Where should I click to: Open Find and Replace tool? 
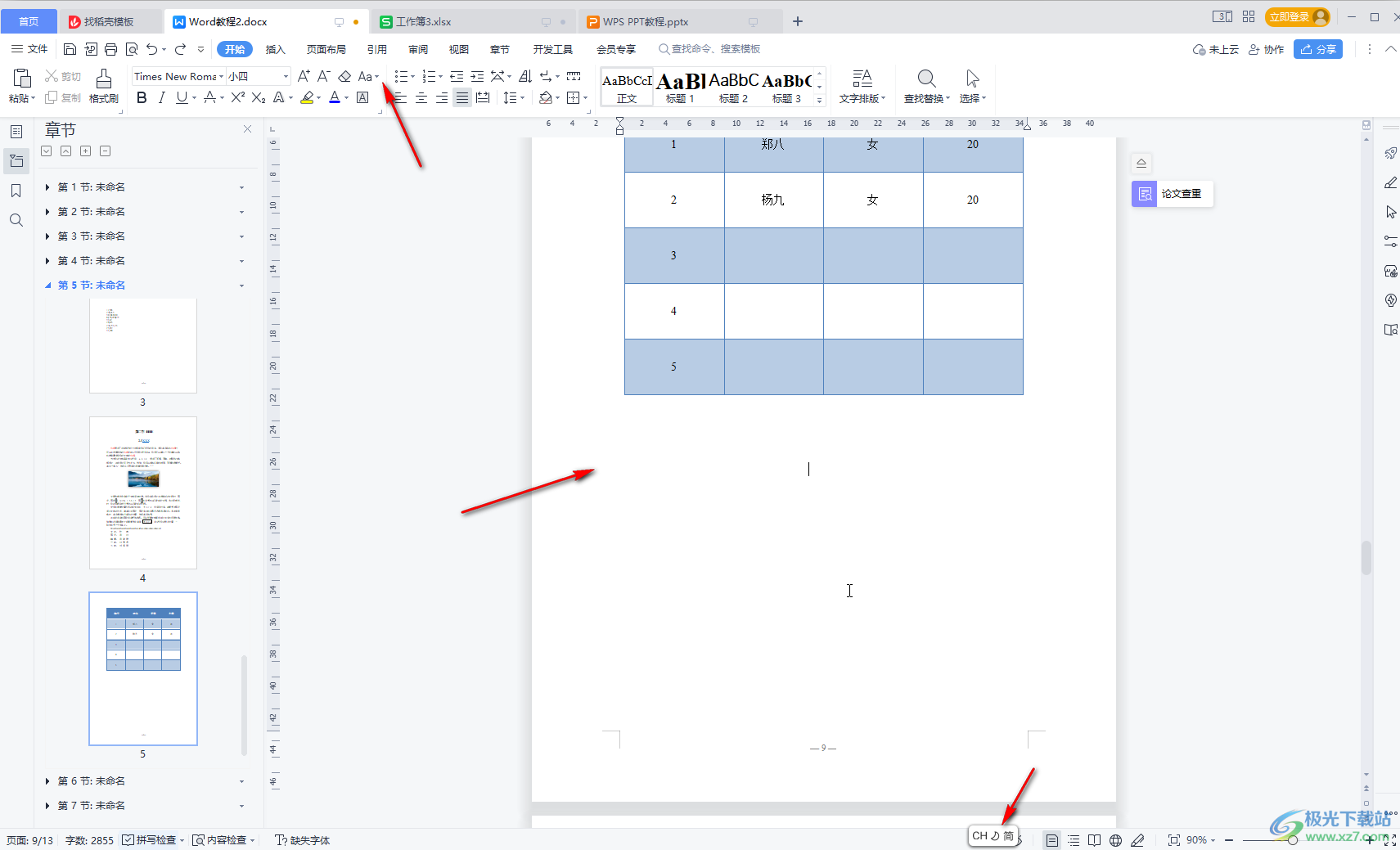(926, 86)
